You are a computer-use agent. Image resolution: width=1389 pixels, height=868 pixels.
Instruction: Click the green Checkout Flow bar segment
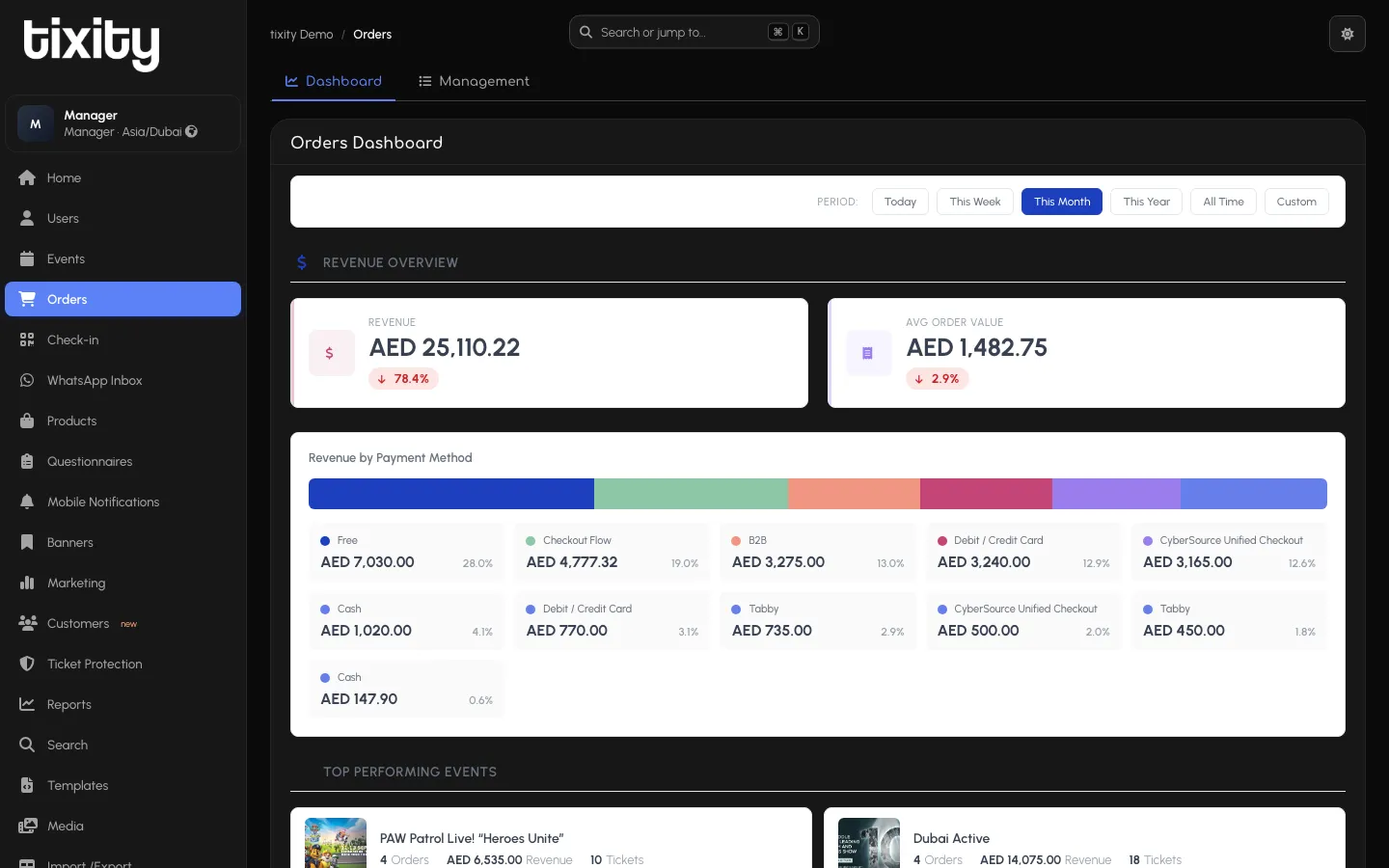point(692,494)
